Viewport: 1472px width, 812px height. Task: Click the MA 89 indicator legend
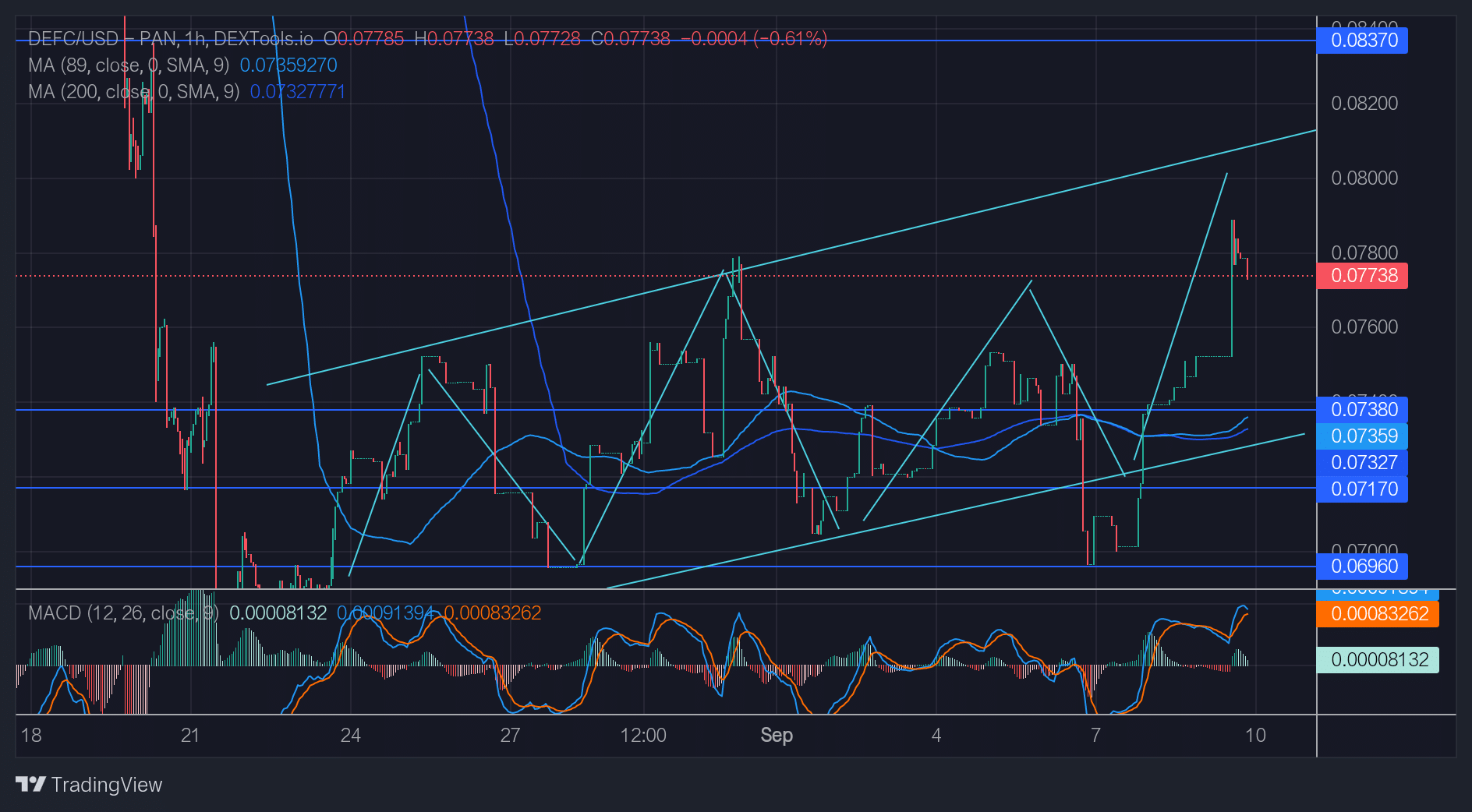pos(129,65)
